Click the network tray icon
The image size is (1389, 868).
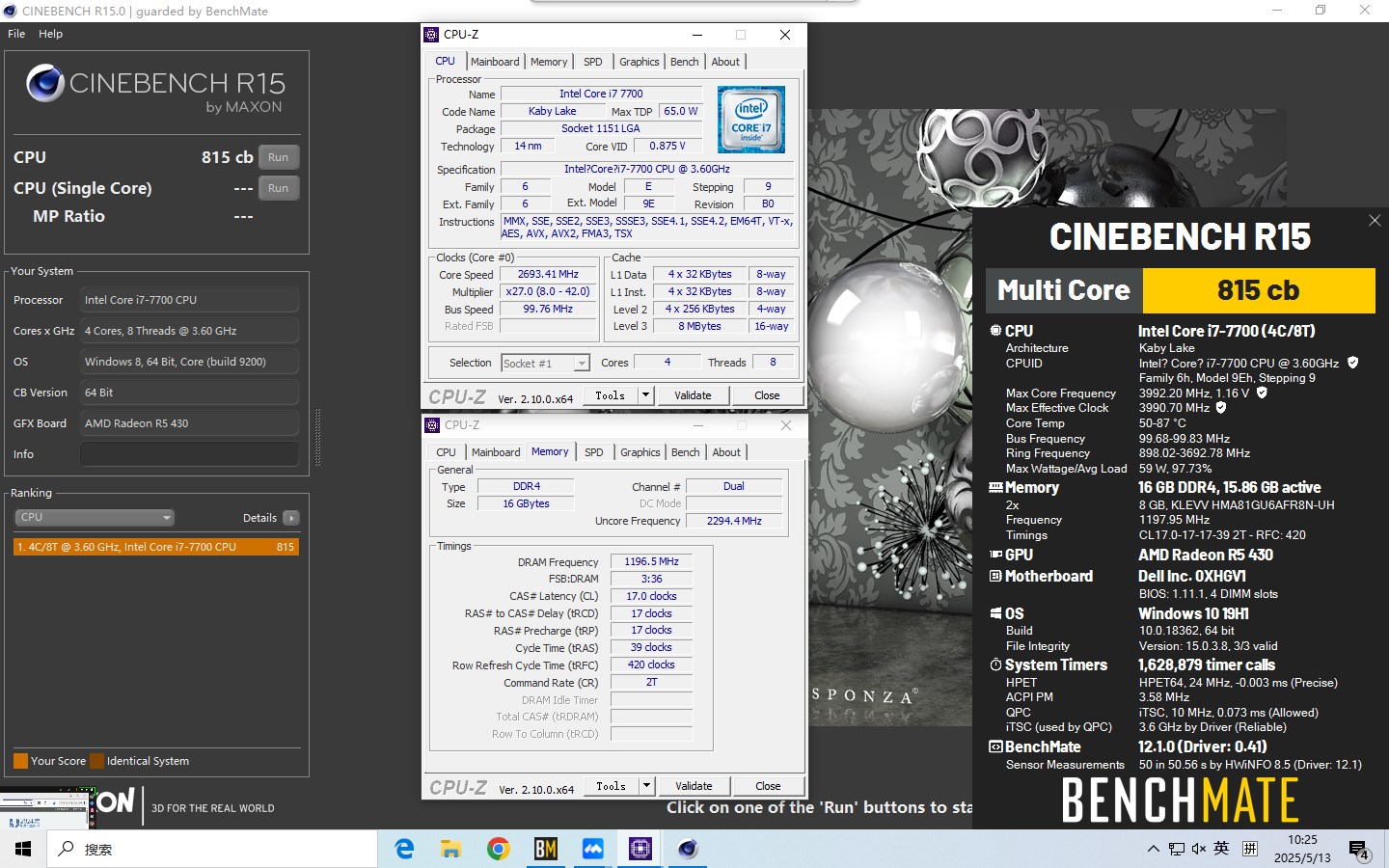click(x=1176, y=849)
